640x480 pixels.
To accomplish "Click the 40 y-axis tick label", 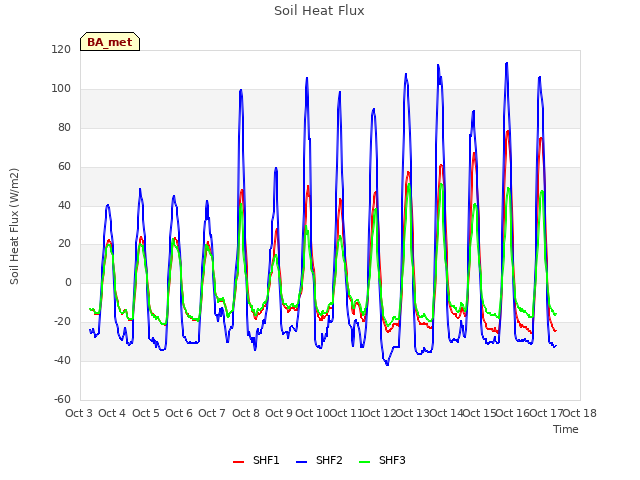I will [x=64, y=205].
